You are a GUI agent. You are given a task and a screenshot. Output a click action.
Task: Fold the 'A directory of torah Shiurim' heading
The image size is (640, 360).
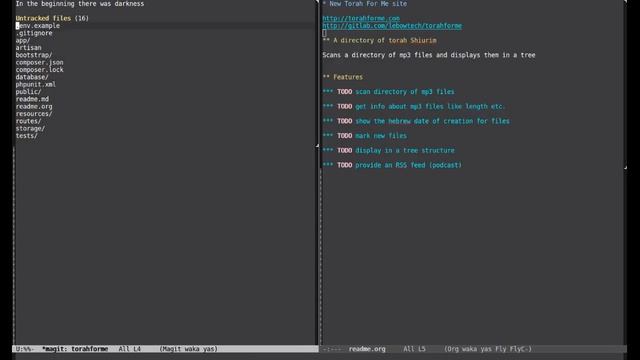pos(379,40)
